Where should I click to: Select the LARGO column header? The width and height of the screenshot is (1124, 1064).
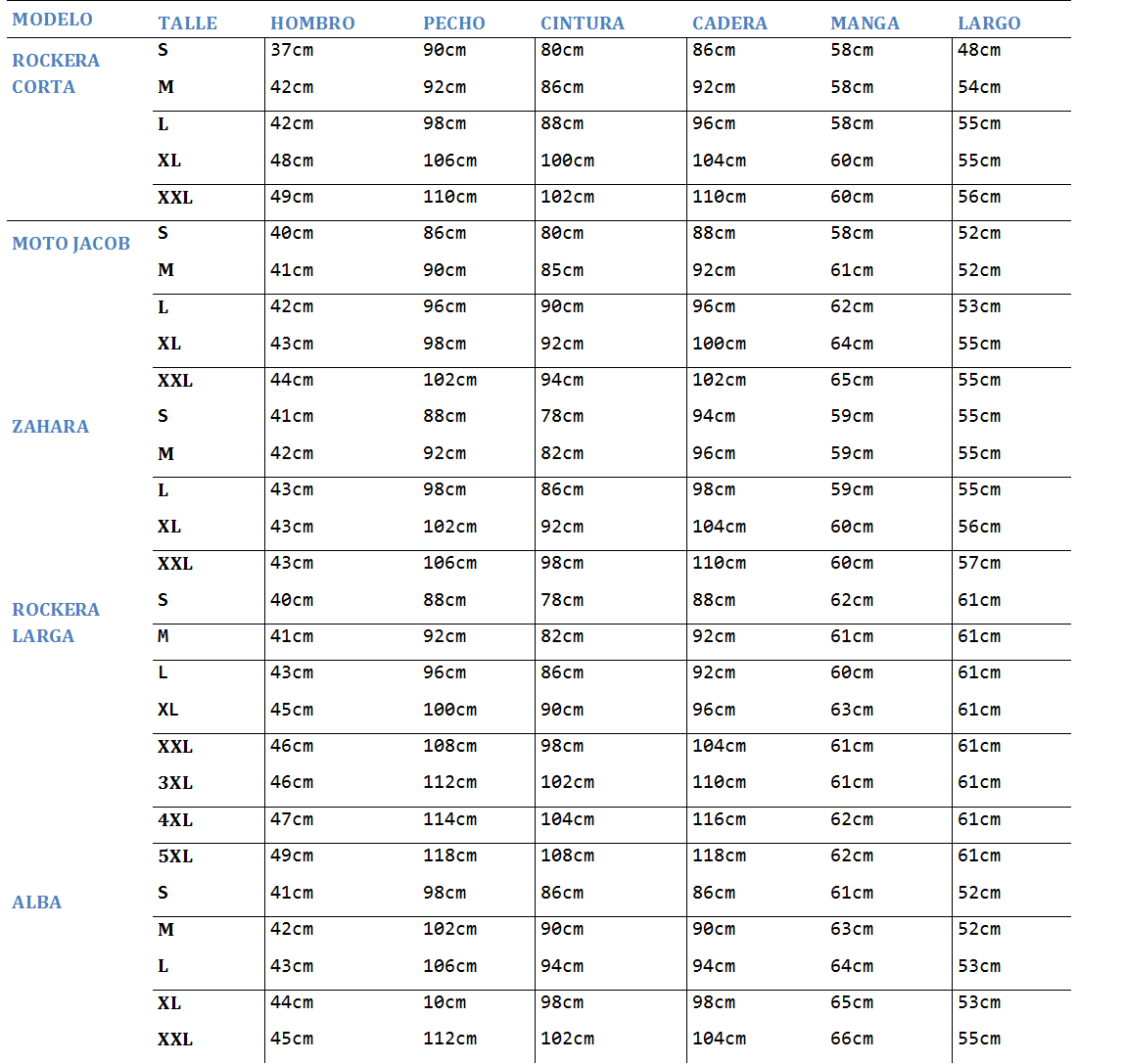pyautogui.click(x=989, y=23)
